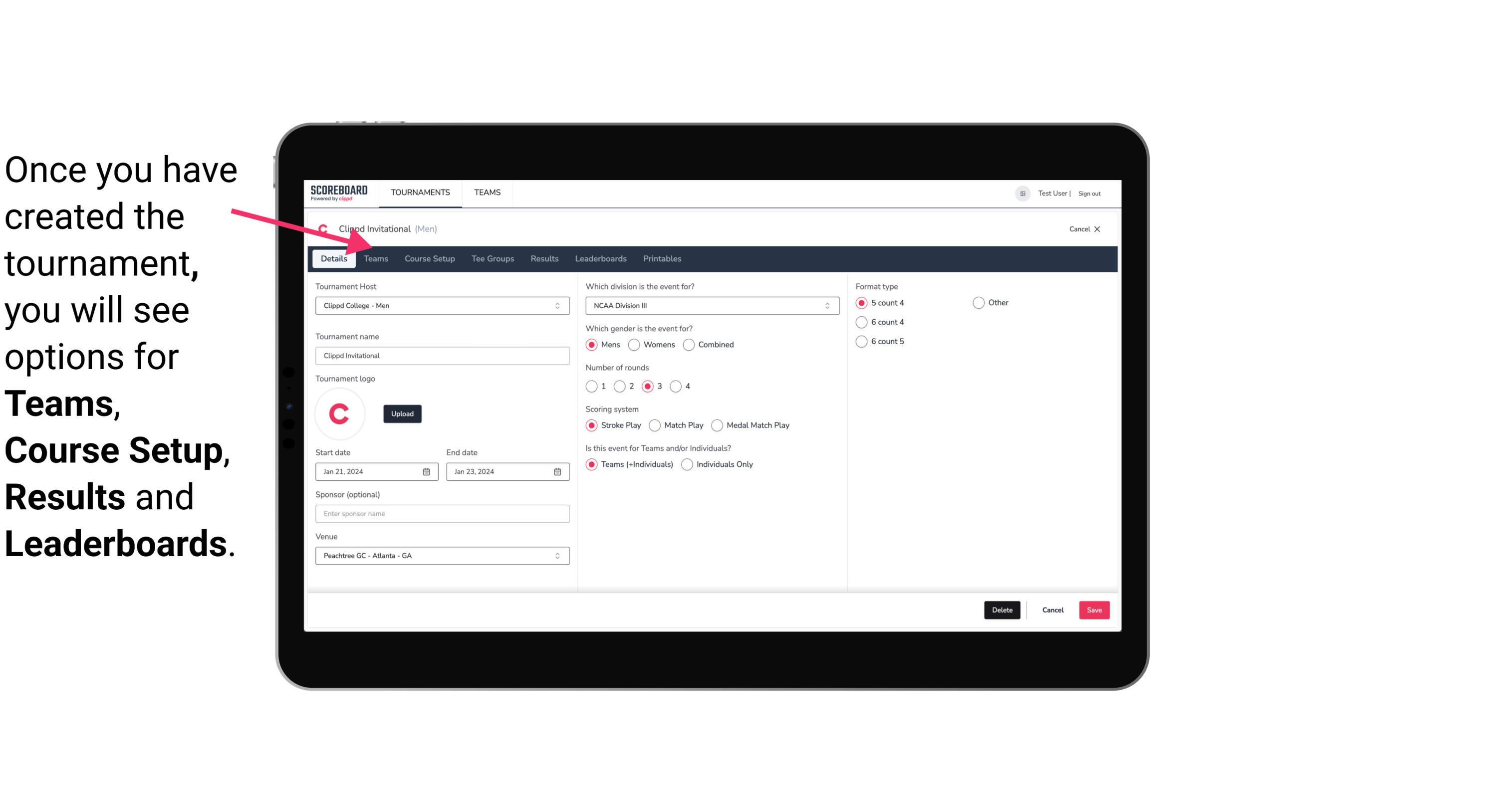The image size is (1510, 812).
Task: Click the venue dropdown arrow
Action: tap(559, 555)
